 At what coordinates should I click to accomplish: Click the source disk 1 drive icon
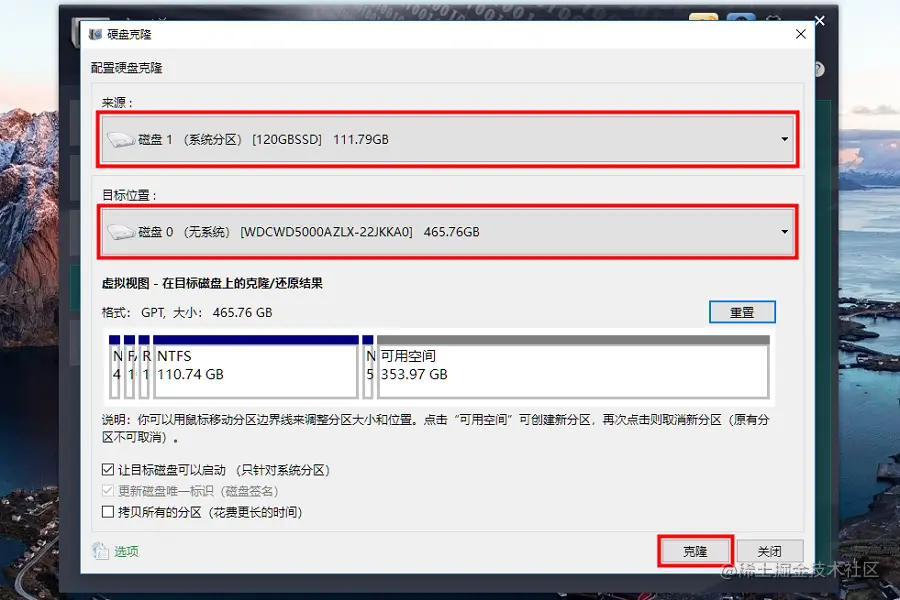pos(121,140)
